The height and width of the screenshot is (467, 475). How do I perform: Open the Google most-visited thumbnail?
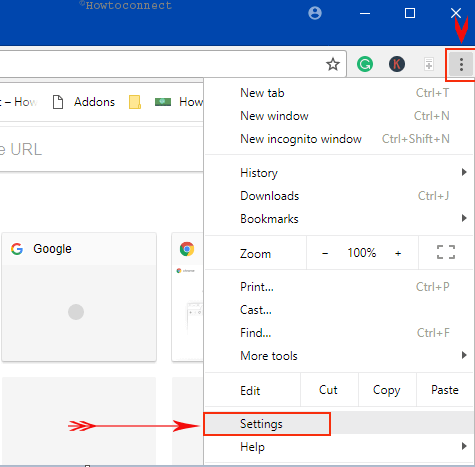click(x=79, y=297)
